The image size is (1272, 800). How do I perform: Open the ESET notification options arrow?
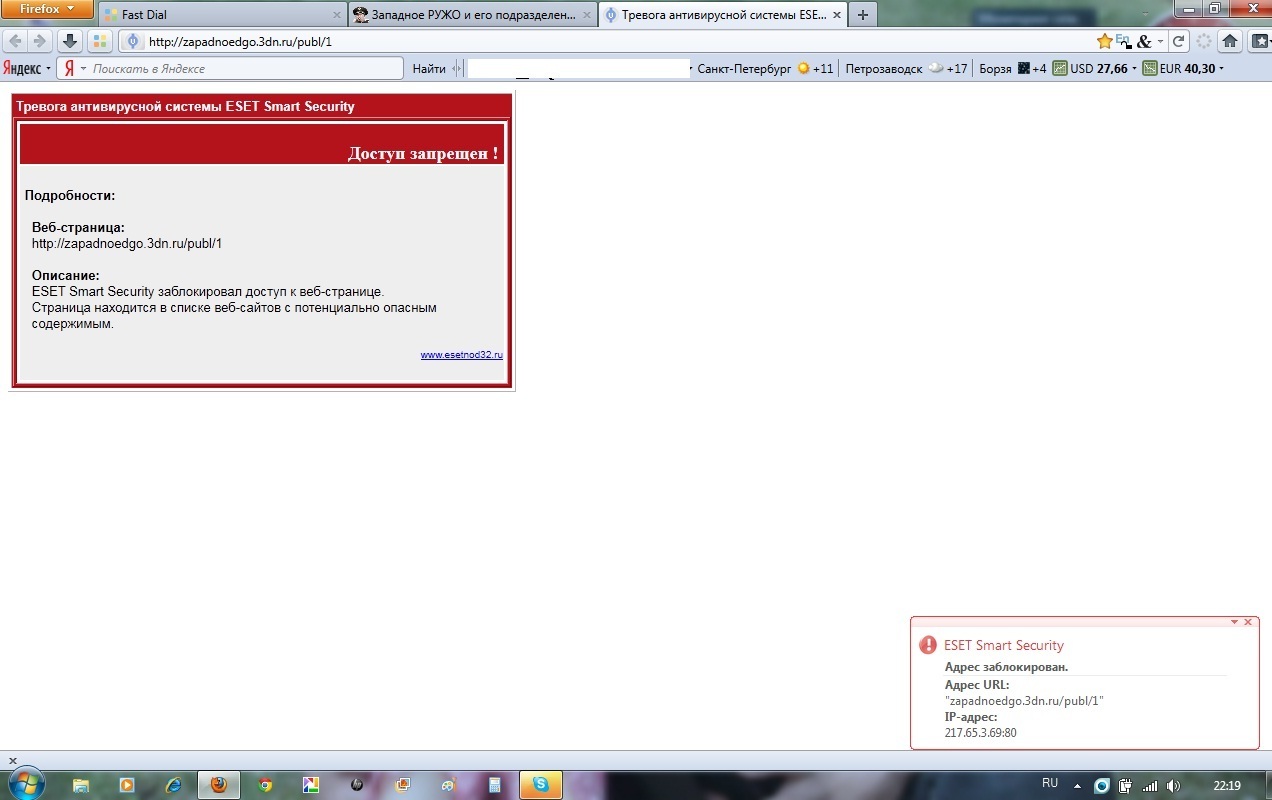point(1235,622)
